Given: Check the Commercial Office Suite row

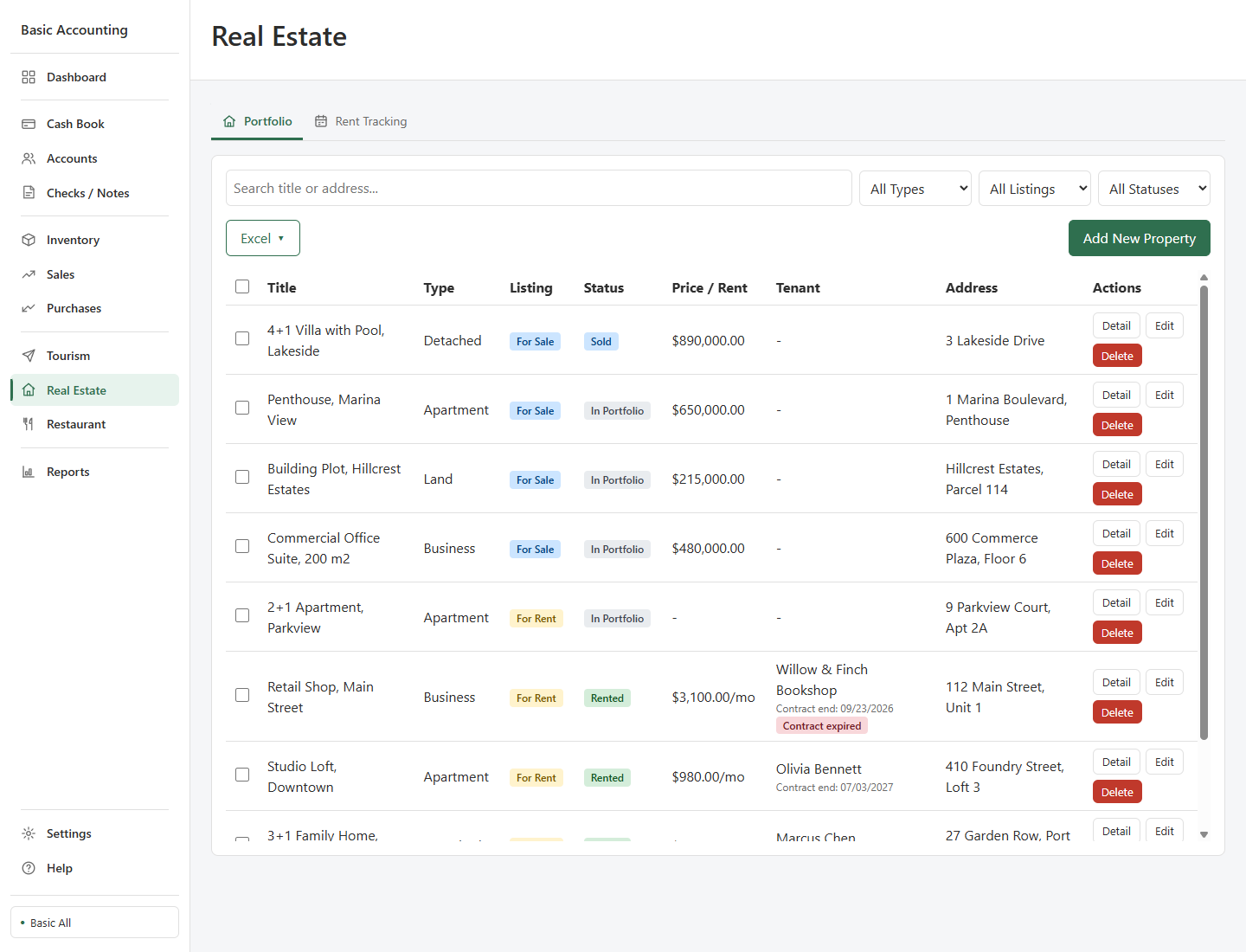Looking at the screenshot, I should click(242, 546).
